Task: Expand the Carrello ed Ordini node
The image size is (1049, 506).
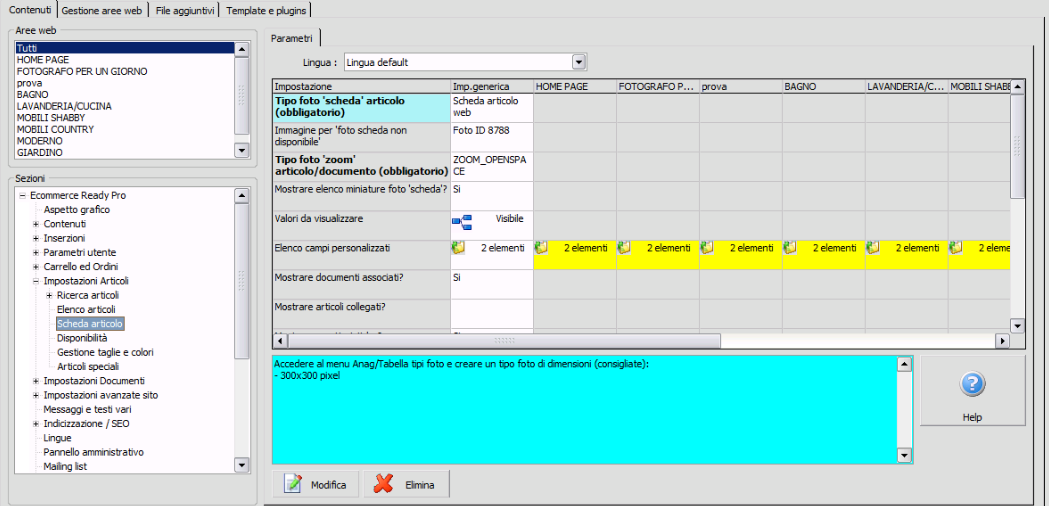Action: (x=36, y=266)
